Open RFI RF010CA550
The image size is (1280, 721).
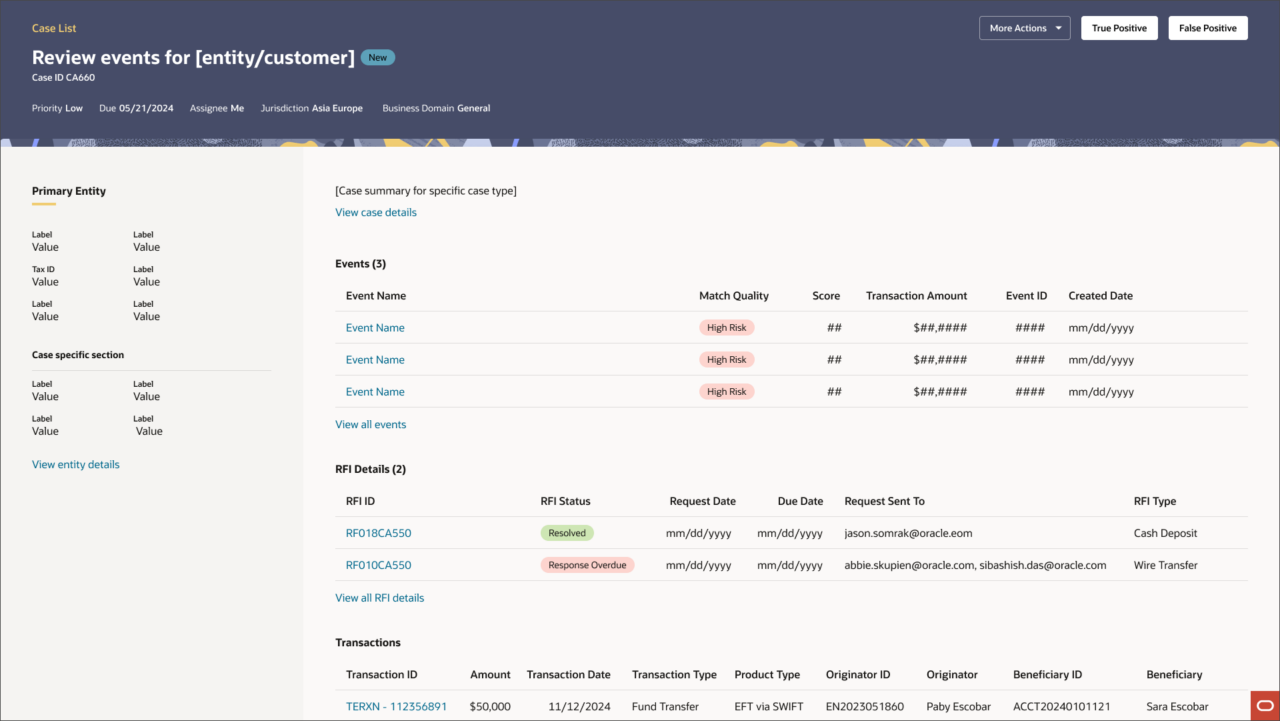[x=379, y=565]
